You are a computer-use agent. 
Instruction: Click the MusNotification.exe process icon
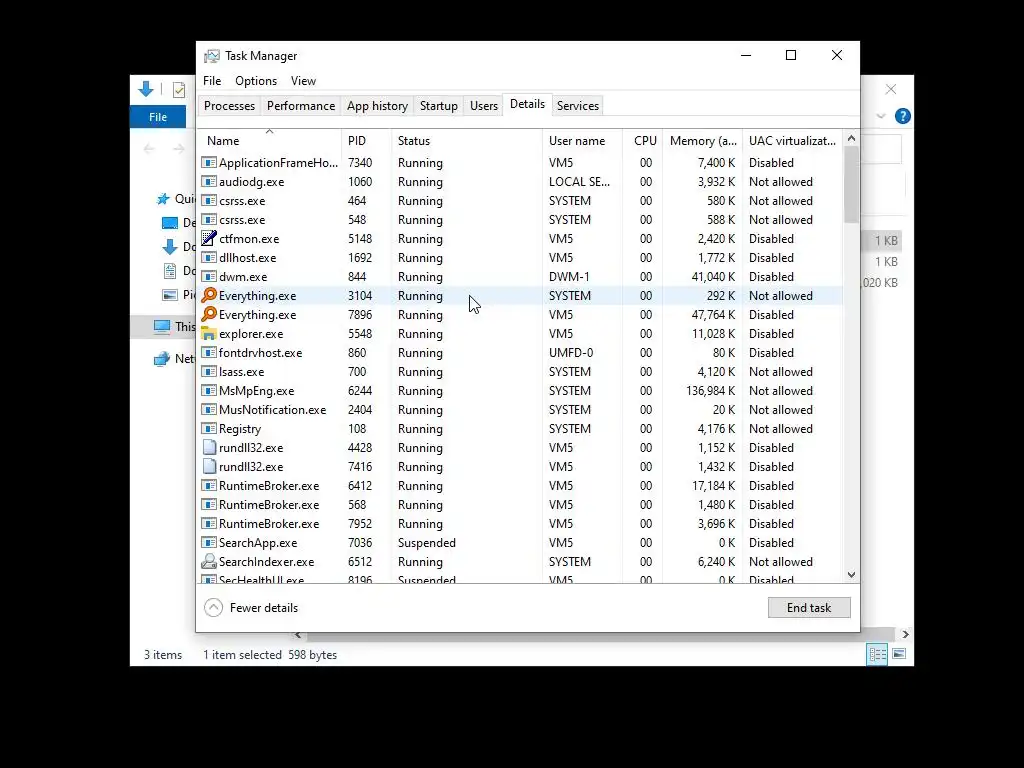[208, 409]
